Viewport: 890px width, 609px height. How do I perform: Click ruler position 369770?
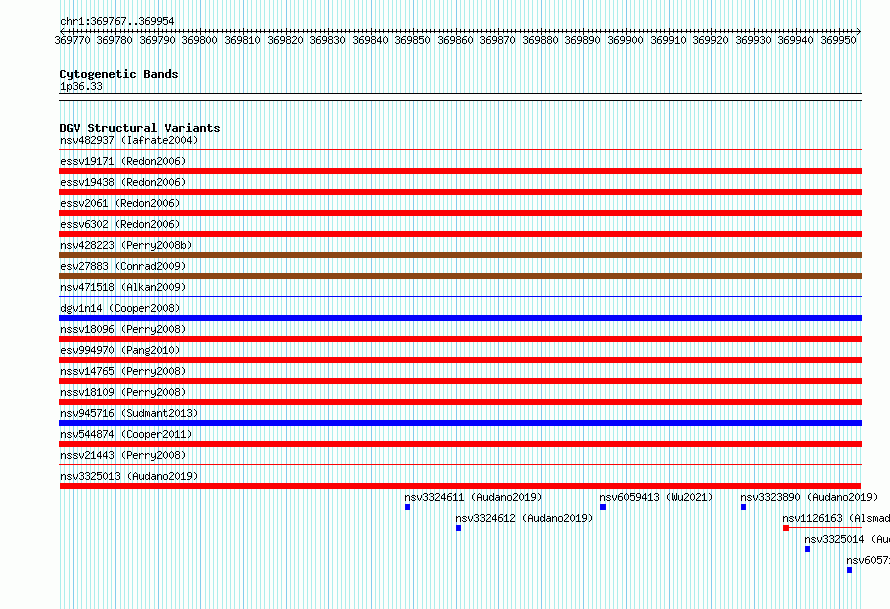click(x=72, y=40)
